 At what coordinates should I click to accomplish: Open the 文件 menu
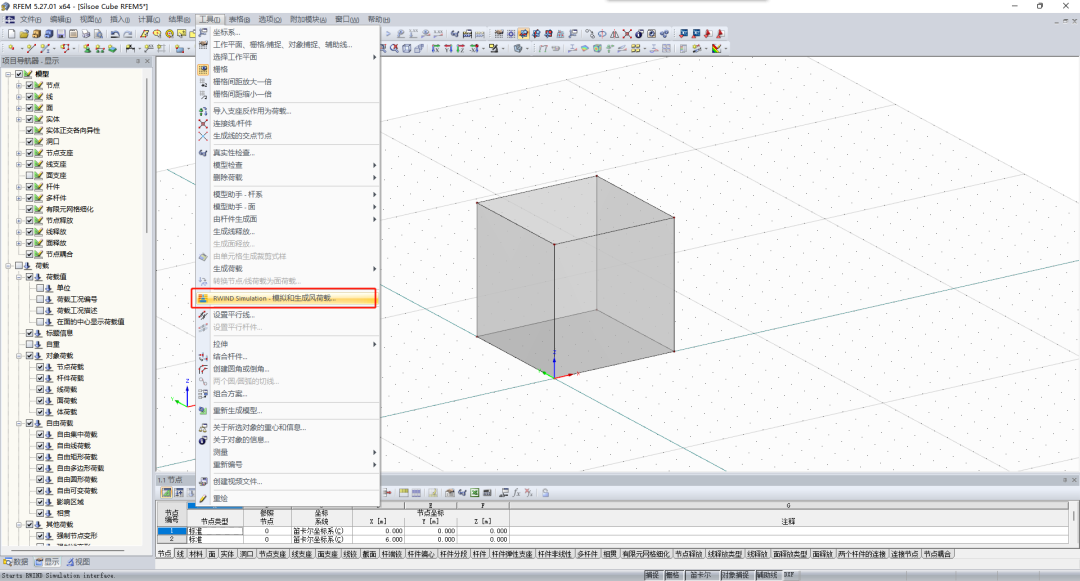coord(30,19)
